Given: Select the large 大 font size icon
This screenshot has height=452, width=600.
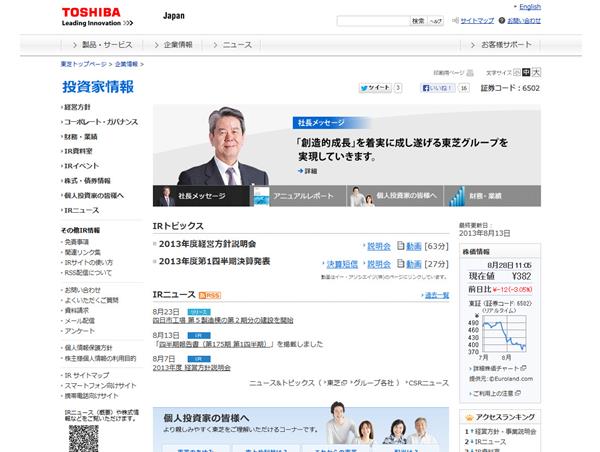Looking at the screenshot, I should [x=536, y=72].
